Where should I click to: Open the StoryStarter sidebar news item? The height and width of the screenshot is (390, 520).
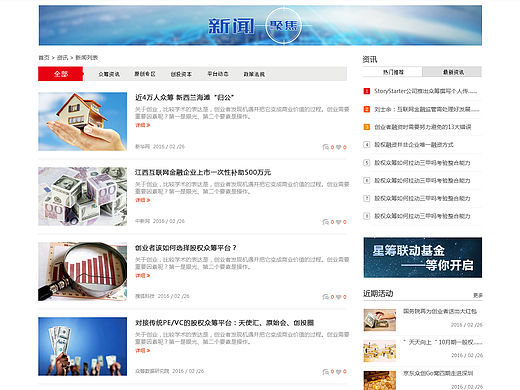point(426,91)
